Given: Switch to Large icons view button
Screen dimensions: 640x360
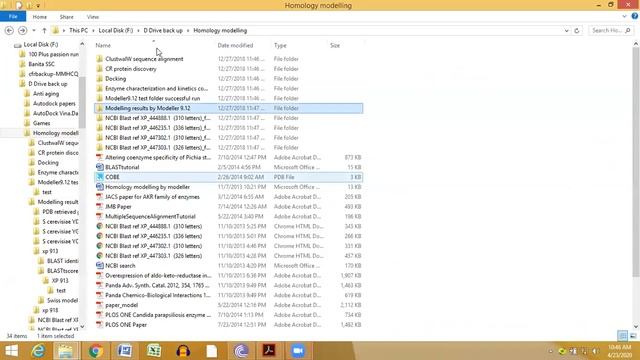Looking at the screenshot, I should pos(633,336).
